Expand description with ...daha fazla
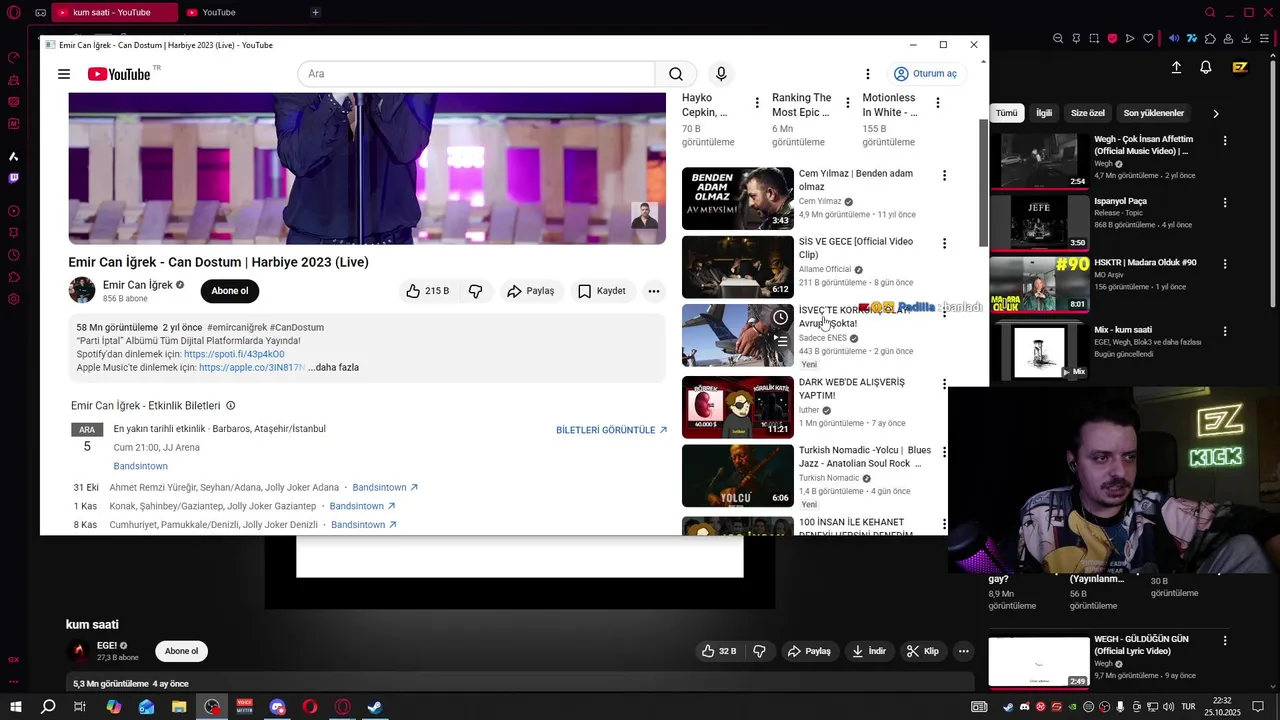The height and width of the screenshot is (720, 1280). (x=333, y=367)
